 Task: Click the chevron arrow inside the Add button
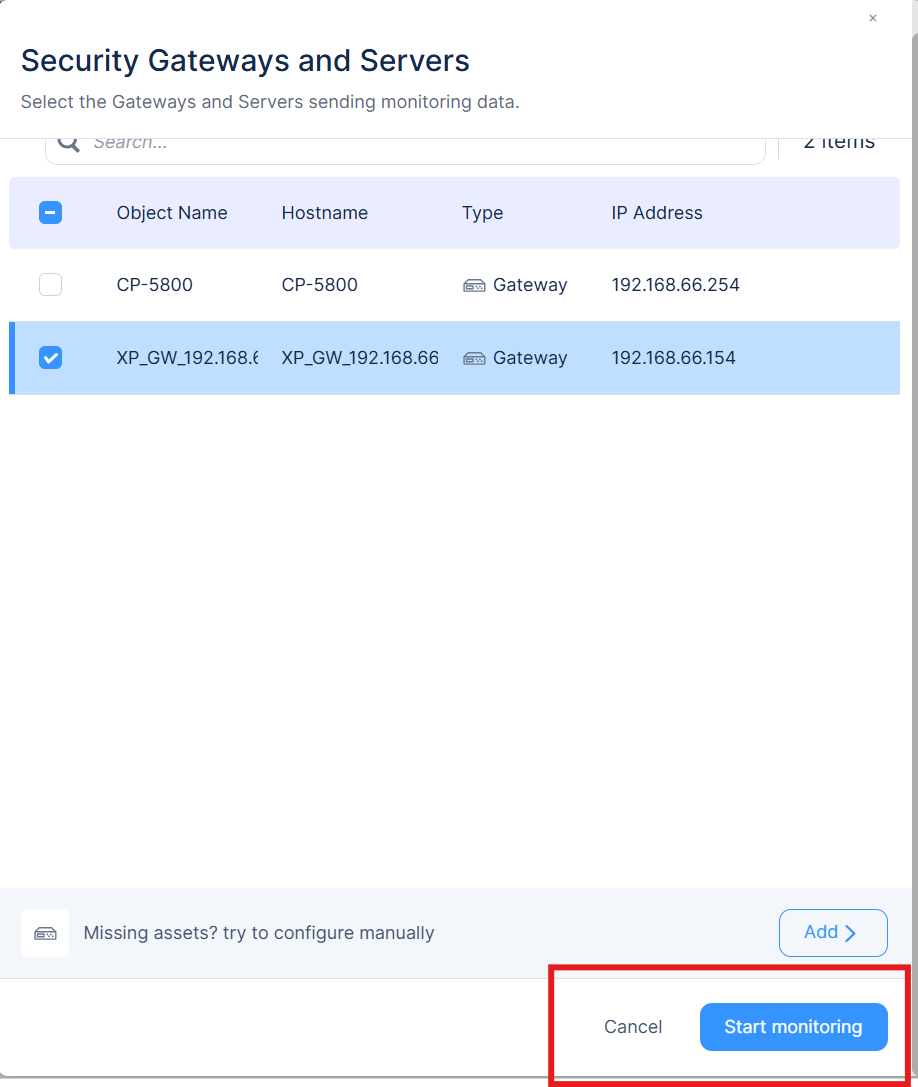tap(849, 932)
